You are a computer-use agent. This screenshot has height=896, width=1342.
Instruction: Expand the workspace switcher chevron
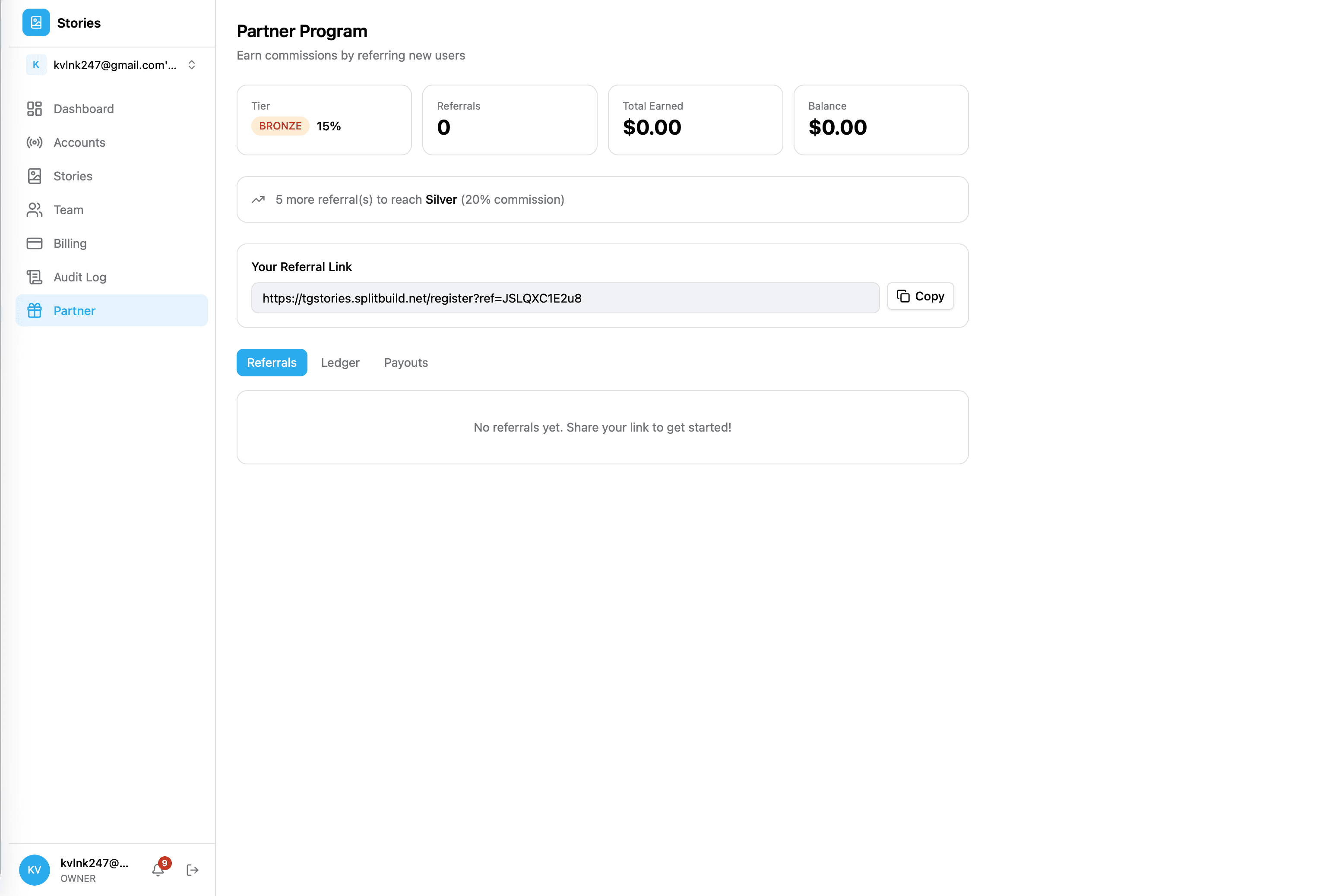tap(192, 65)
